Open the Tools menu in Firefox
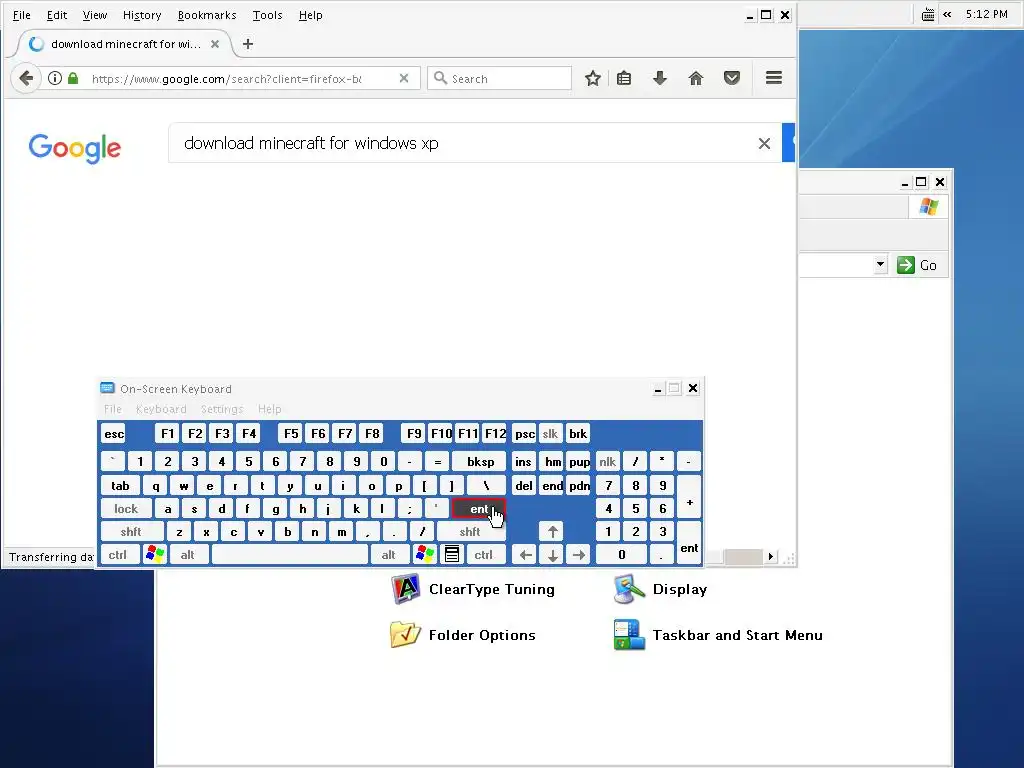1024x768 pixels. coord(268,15)
